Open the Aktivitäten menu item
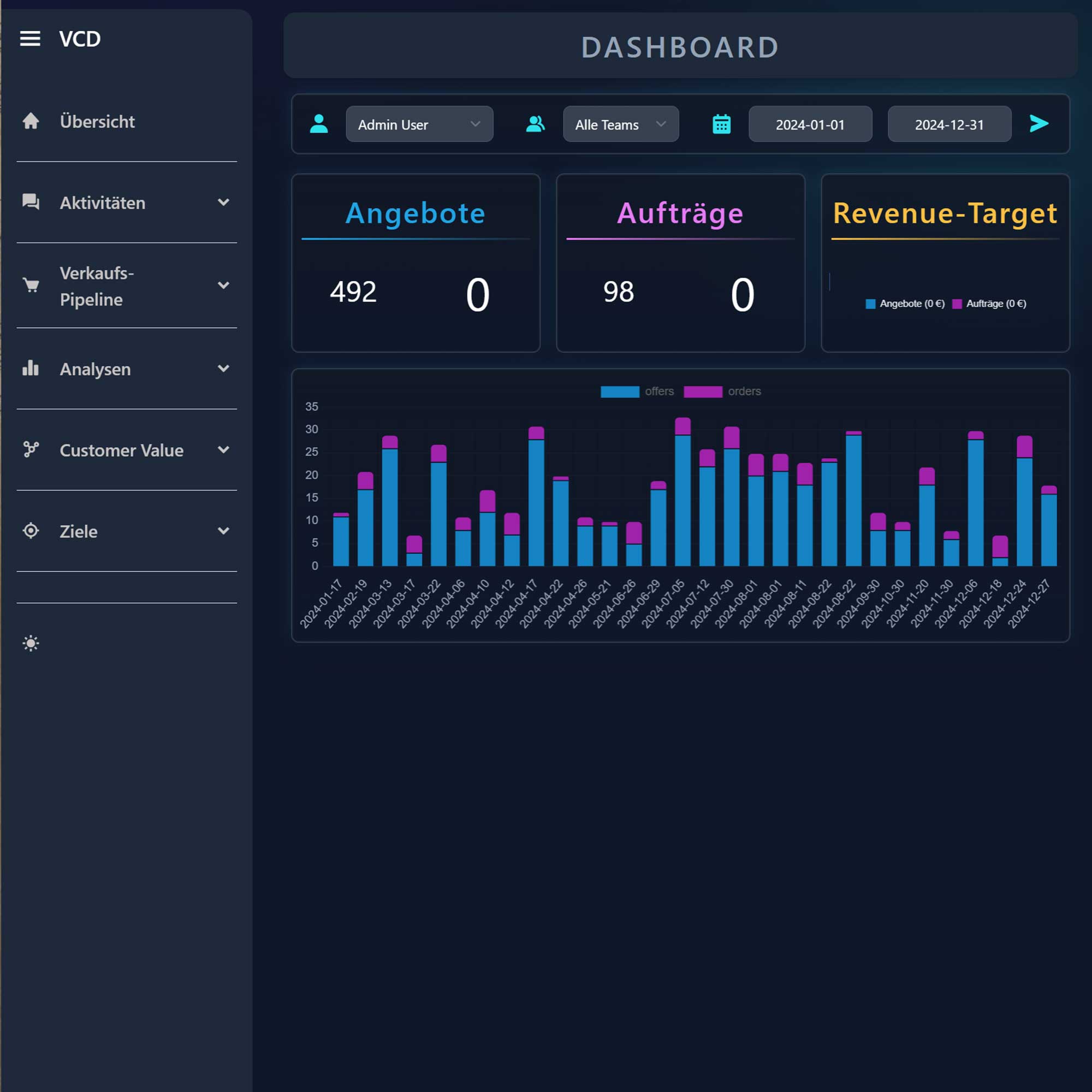 click(127, 203)
